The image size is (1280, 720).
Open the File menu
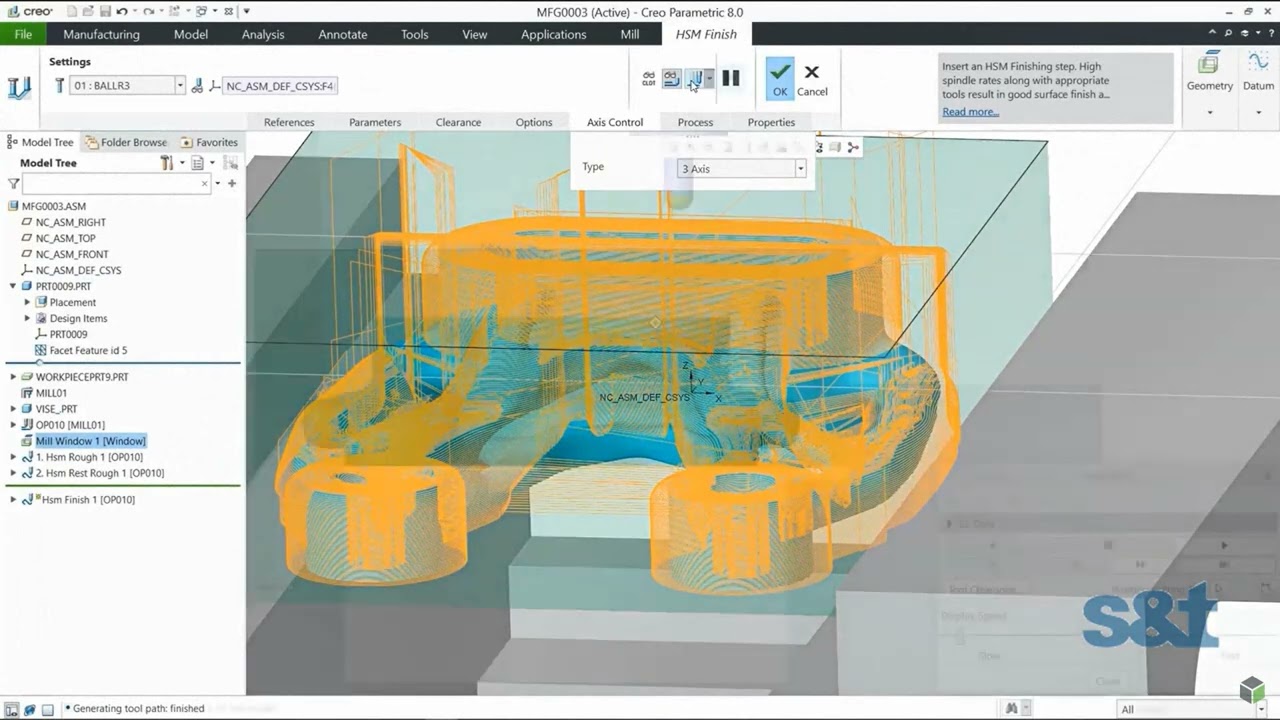[23, 34]
